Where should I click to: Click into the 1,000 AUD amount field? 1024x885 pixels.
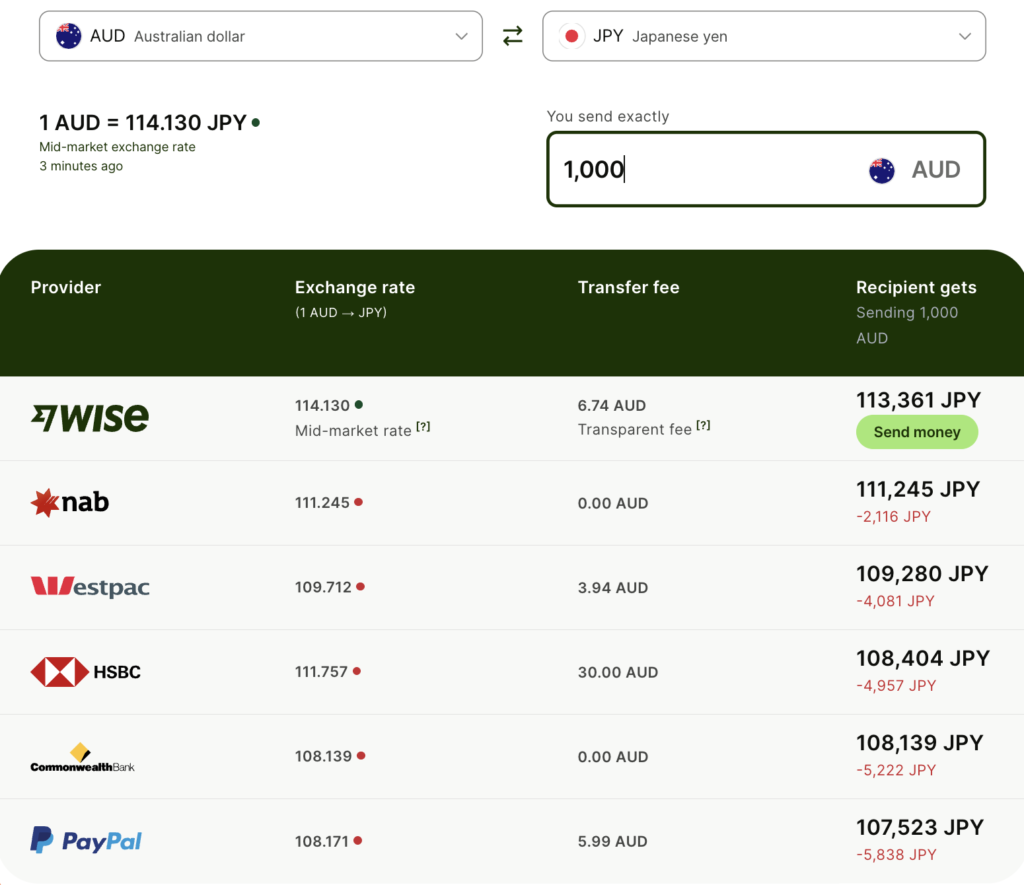click(x=765, y=169)
